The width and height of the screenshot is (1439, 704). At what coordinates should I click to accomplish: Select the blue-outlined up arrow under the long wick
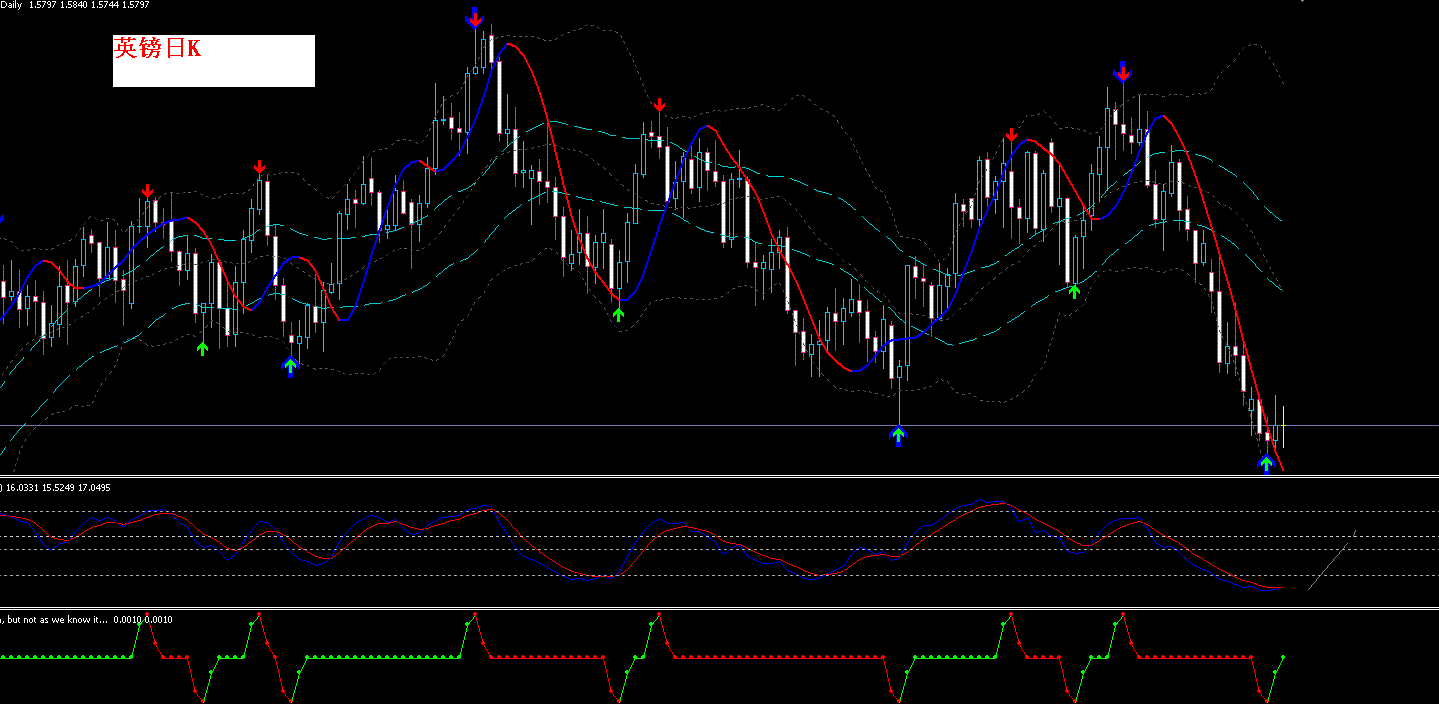click(898, 435)
